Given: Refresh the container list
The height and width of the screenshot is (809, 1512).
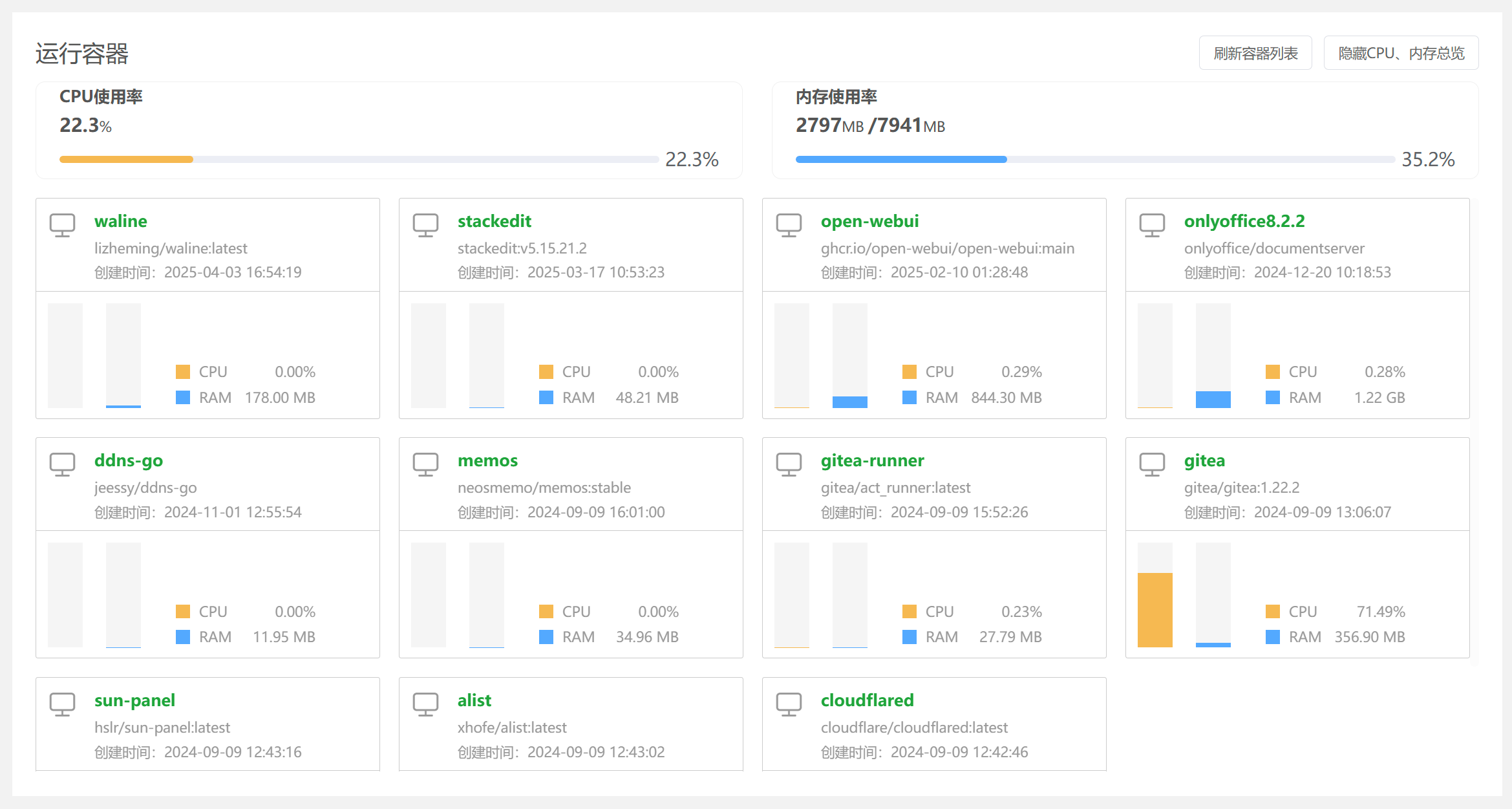Looking at the screenshot, I should tap(1255, 52).
